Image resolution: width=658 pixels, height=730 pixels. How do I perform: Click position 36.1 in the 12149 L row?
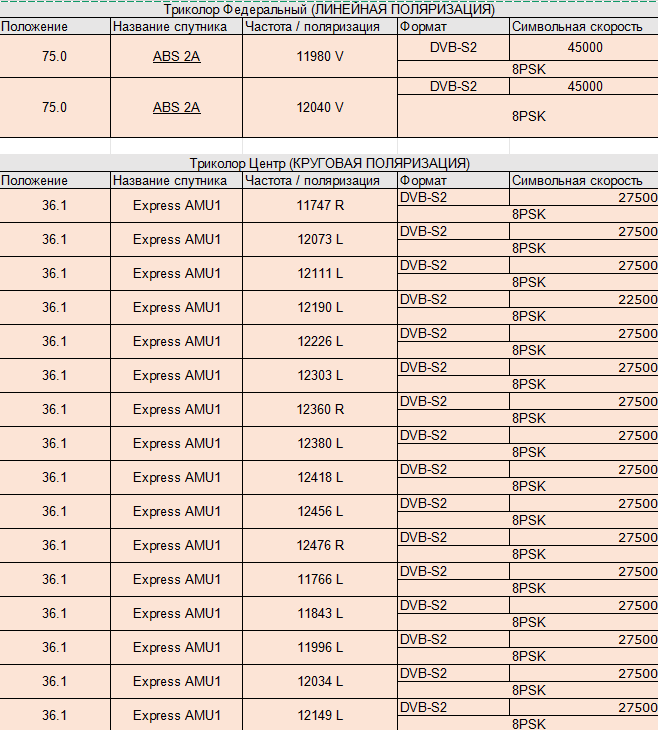tap(54, 715)
